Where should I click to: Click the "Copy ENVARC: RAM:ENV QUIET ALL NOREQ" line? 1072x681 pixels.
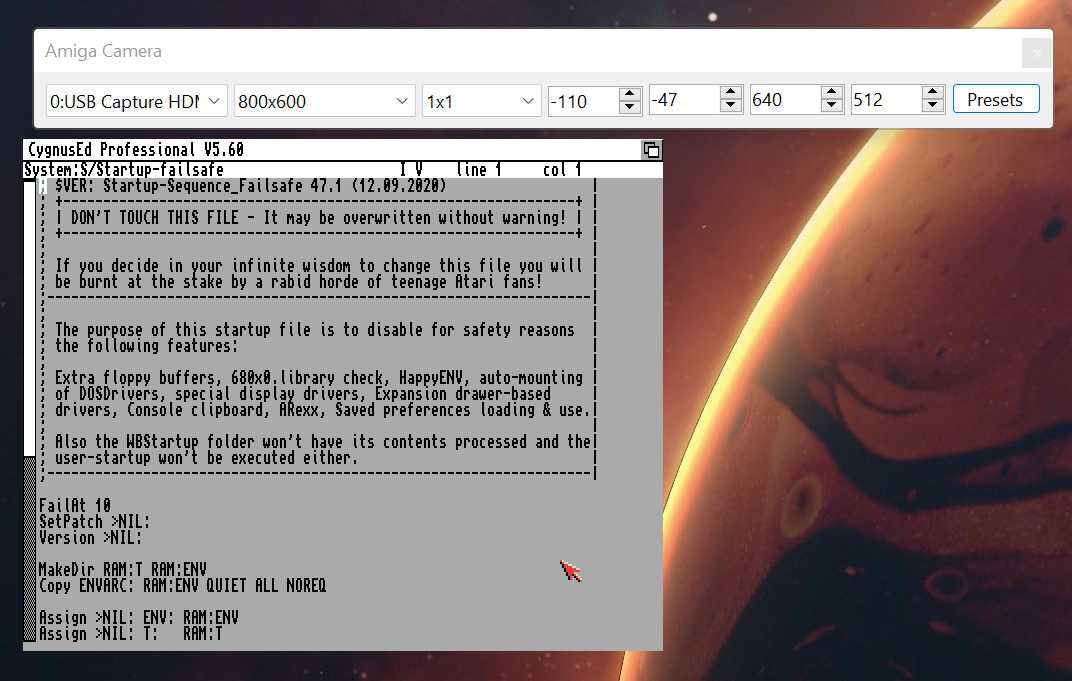[x=183, y=586]
